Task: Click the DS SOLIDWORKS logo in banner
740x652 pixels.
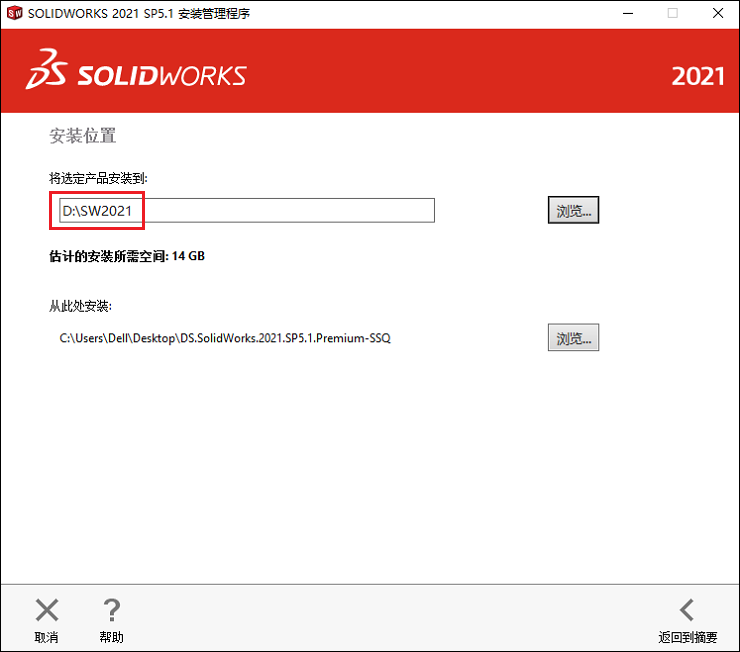Action: [x=136, y=70]
